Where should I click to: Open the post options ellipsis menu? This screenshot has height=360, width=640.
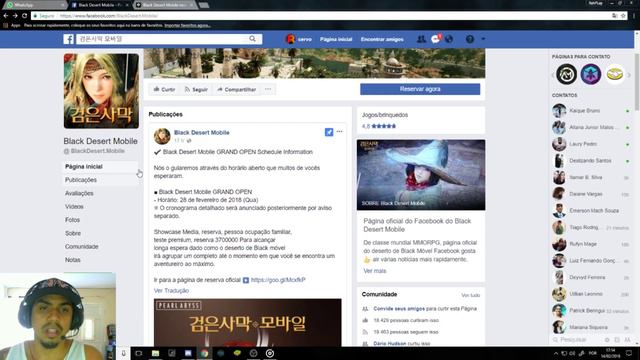click(x=340, y=132)
